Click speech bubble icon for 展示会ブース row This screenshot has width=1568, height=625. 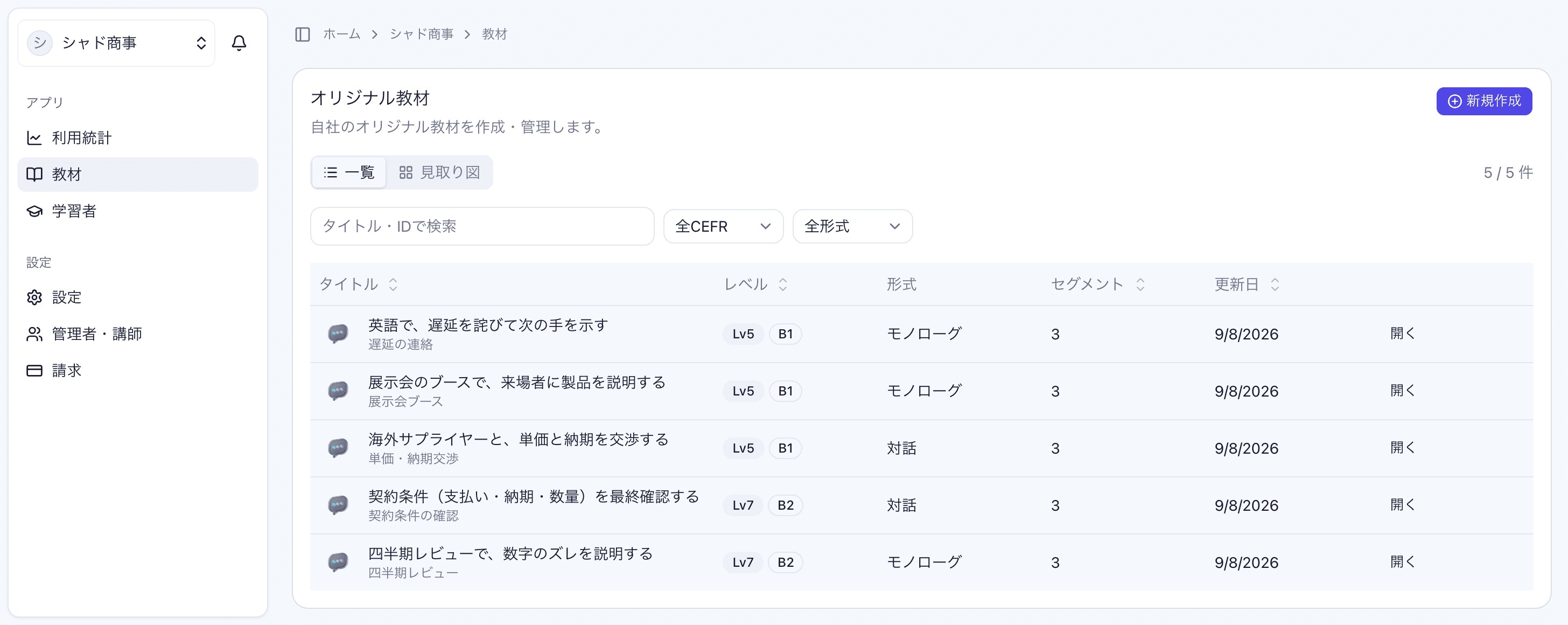(338, 391)
